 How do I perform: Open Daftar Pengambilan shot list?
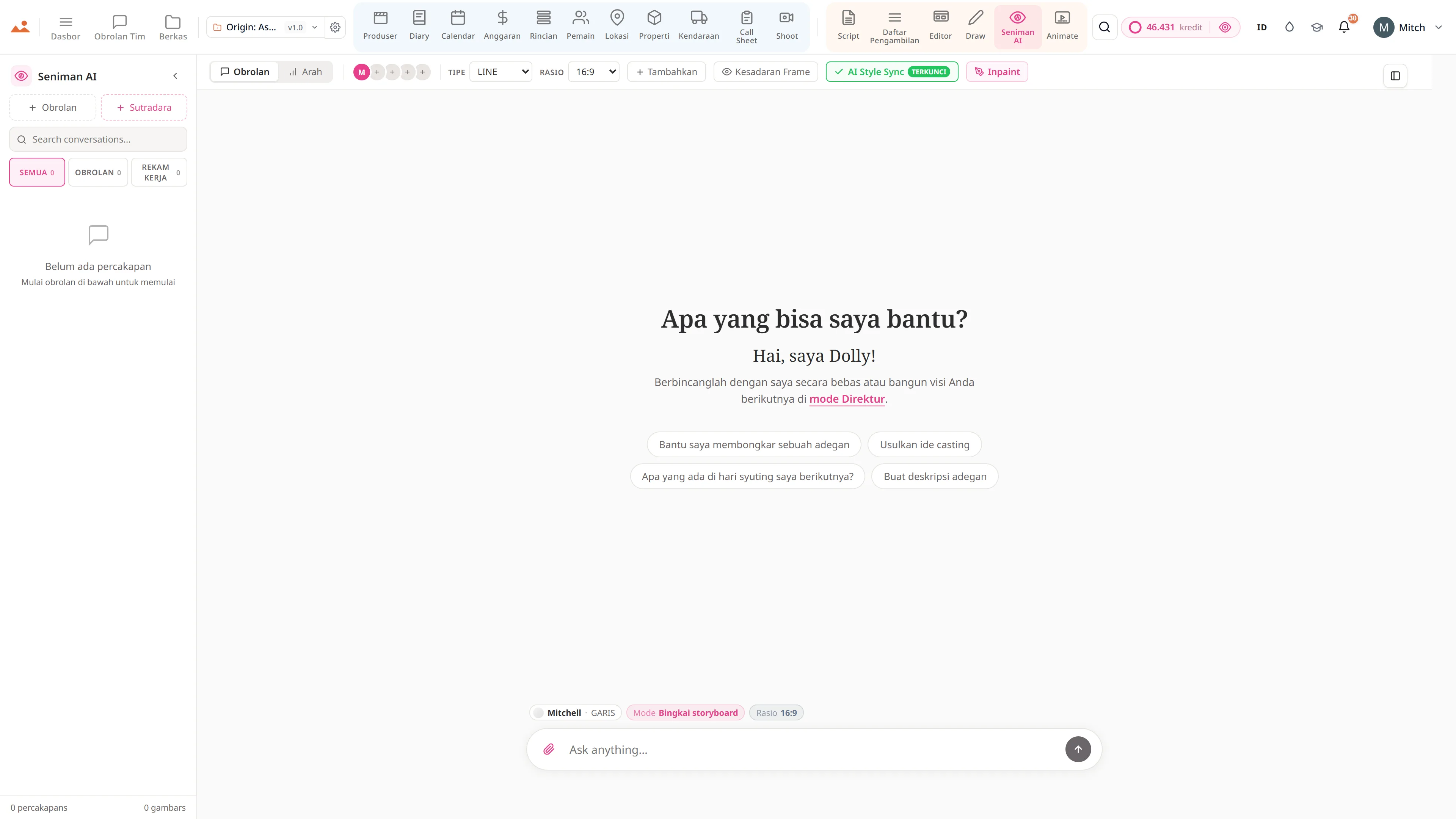tap(894, 27)
